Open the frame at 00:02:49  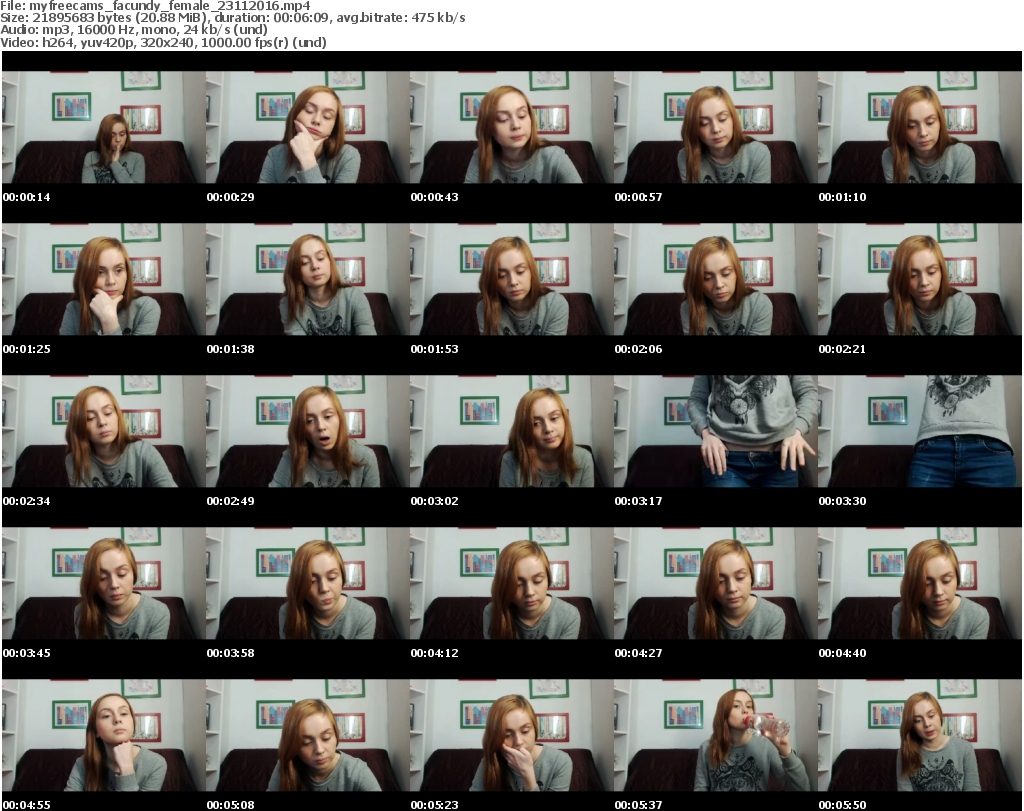[x=308, y=432]
